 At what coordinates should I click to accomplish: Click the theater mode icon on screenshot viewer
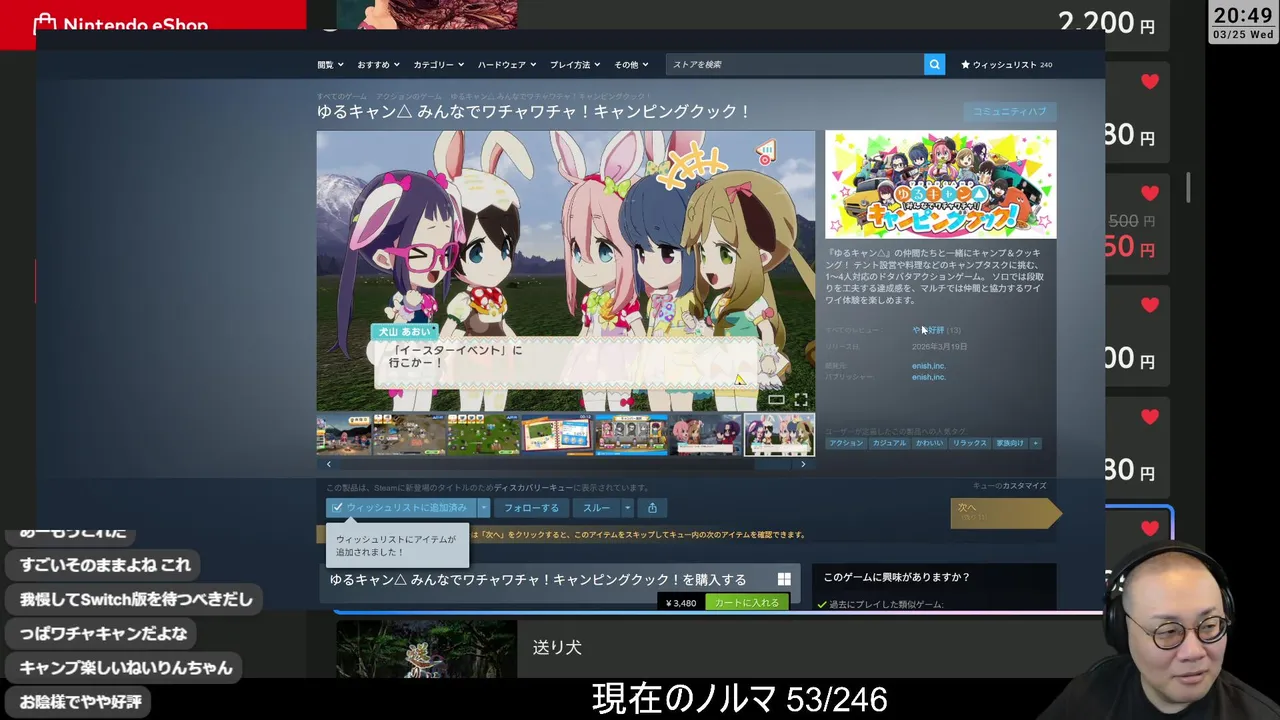[x=776, y=399]
